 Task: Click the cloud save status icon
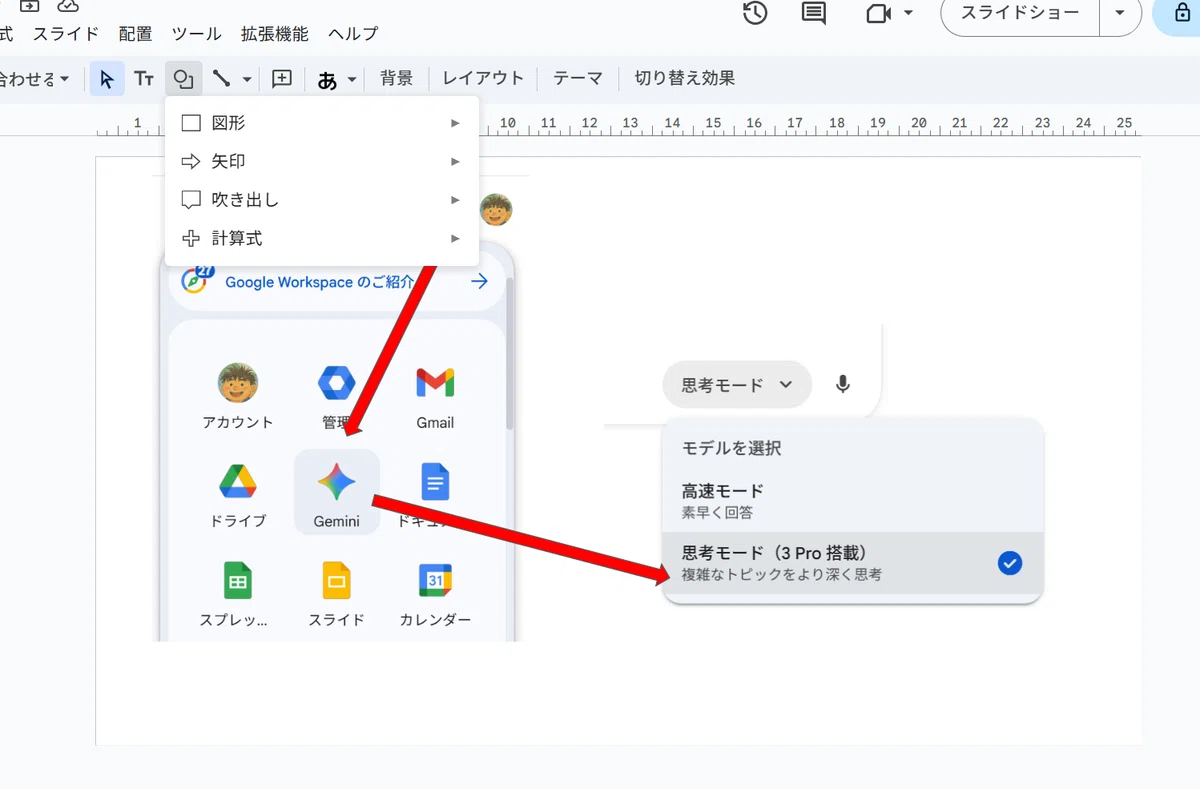tap(67, 5)
